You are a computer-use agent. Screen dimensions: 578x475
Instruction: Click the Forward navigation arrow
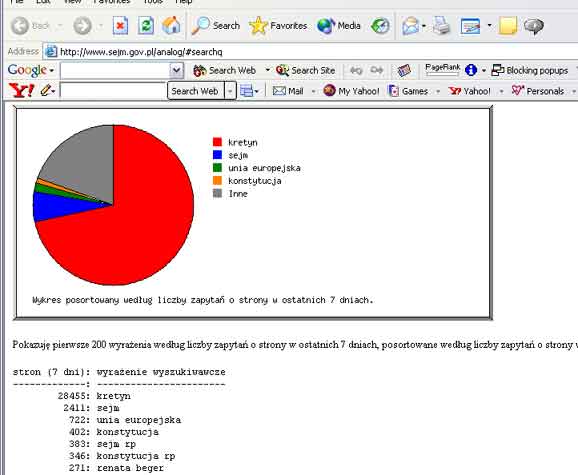pos(83,26)
